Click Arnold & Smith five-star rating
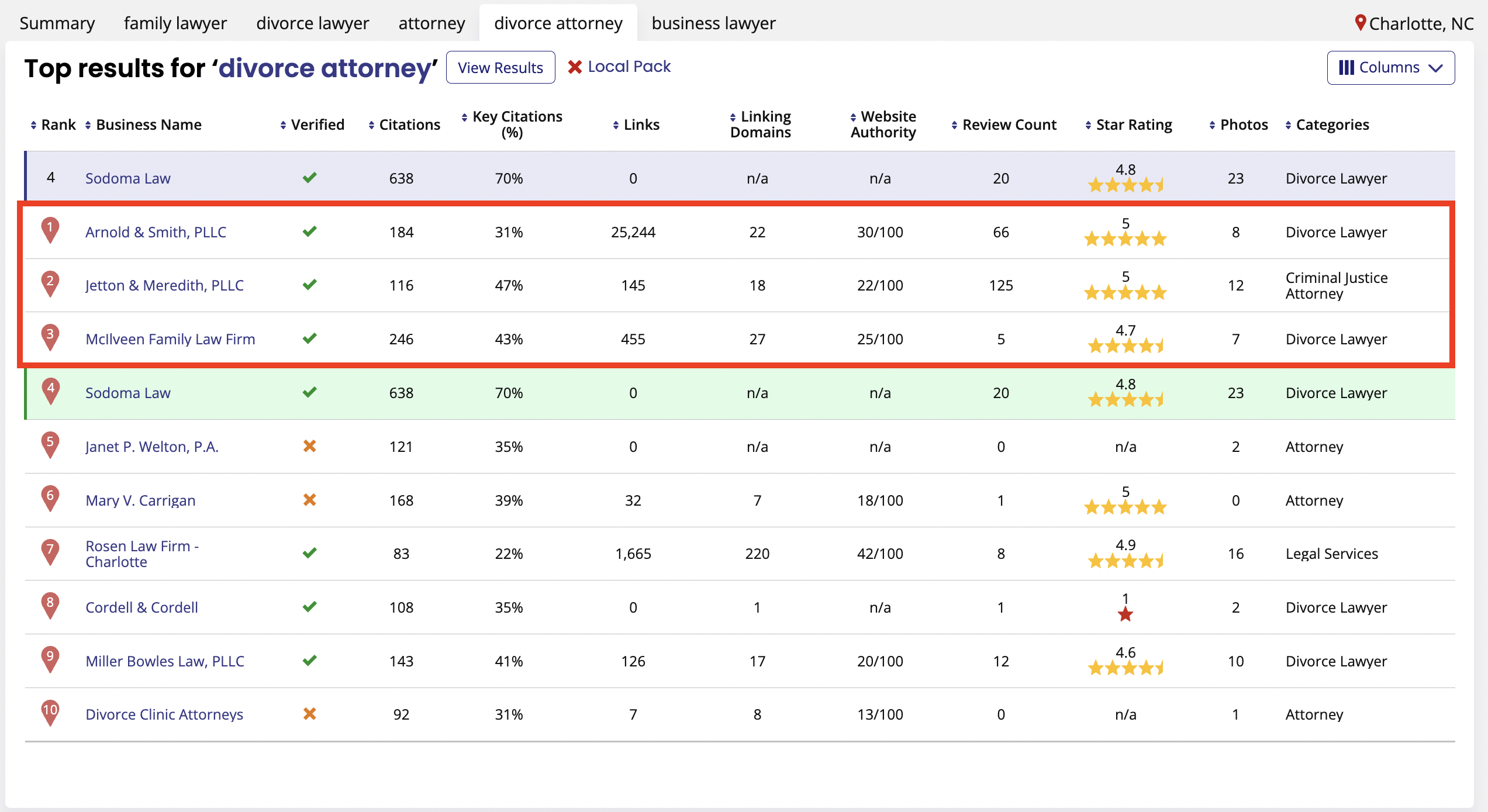Viewport: 1488px width, 812px height. tap(1125, 239)
